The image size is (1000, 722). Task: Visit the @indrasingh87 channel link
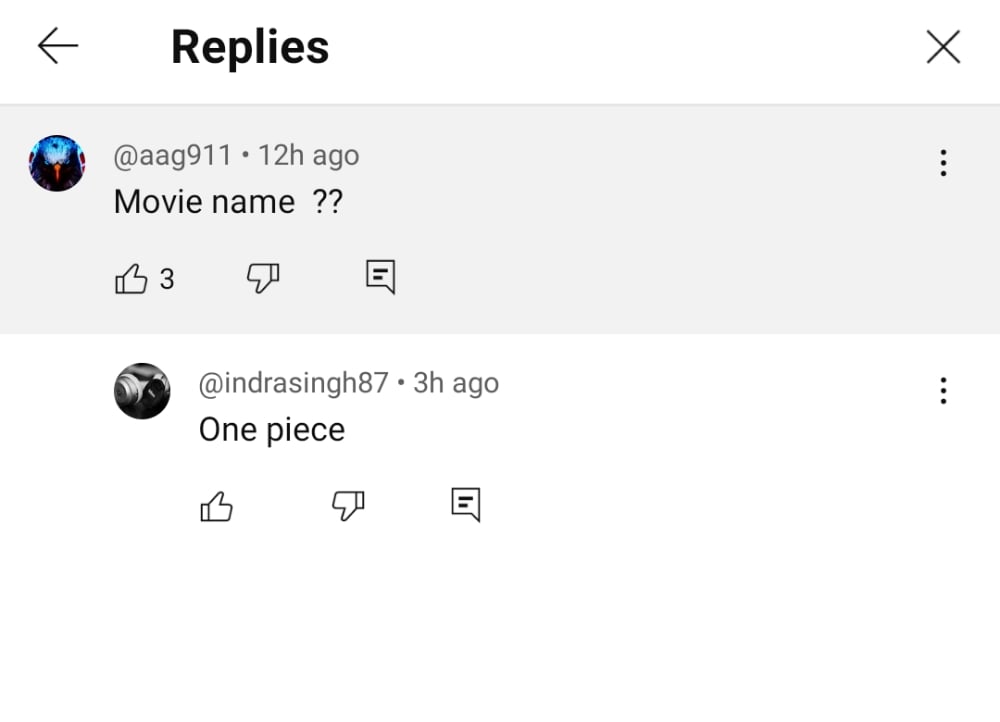(293, 383)
